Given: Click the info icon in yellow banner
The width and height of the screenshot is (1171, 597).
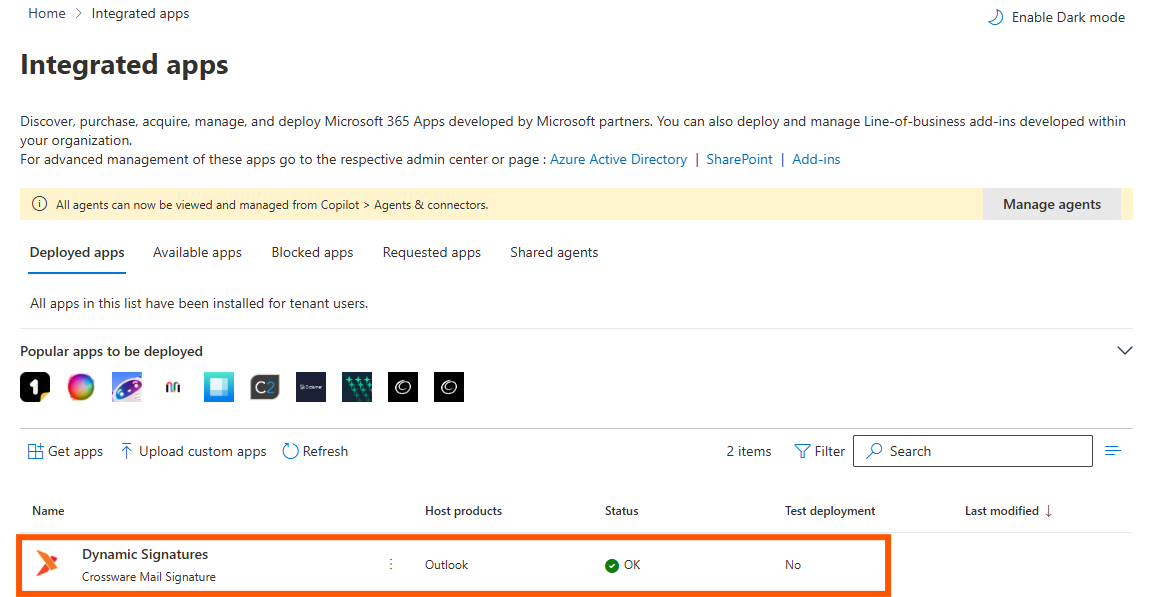Looking at the screenshot, I should (39, 204).
